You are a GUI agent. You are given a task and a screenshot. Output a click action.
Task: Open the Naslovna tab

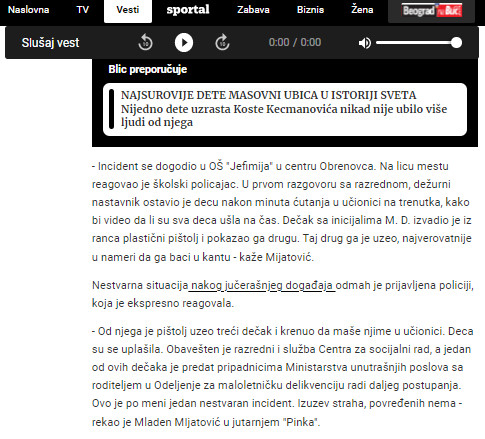[x=28, y=10]
